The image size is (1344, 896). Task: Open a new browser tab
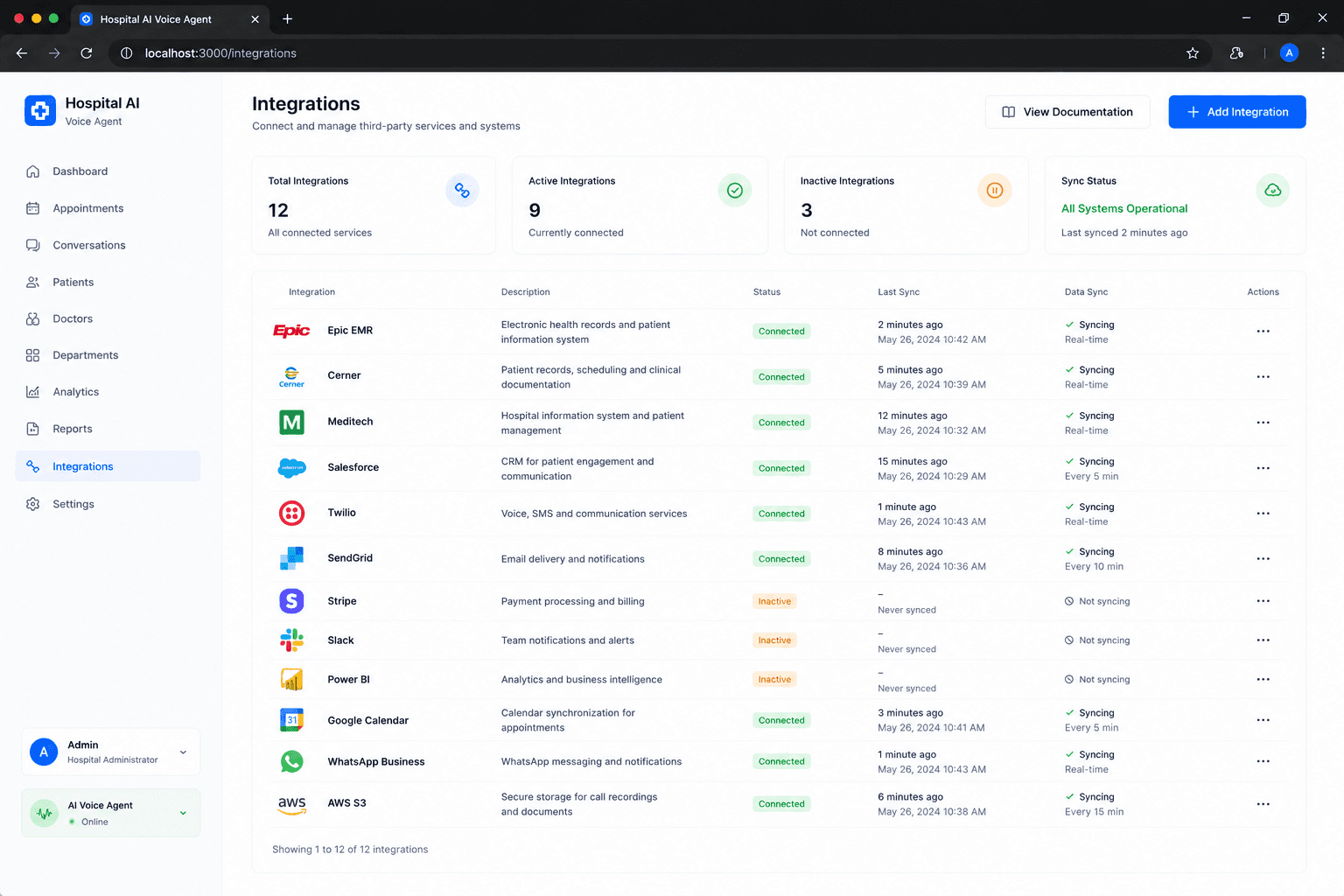coord(288,18)
